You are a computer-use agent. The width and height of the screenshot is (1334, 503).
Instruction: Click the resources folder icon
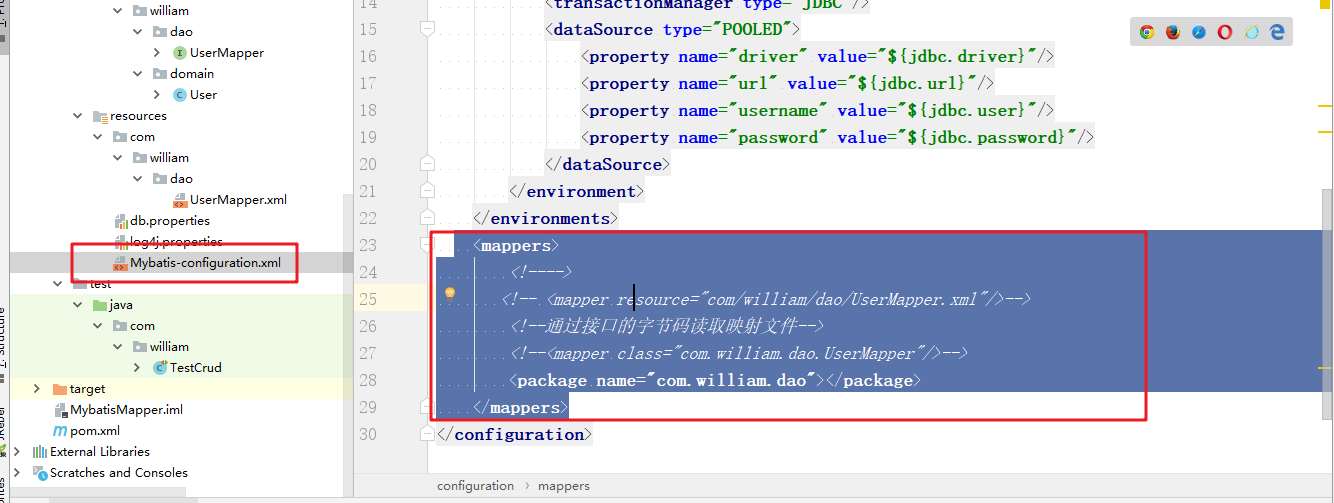point(99,116)
